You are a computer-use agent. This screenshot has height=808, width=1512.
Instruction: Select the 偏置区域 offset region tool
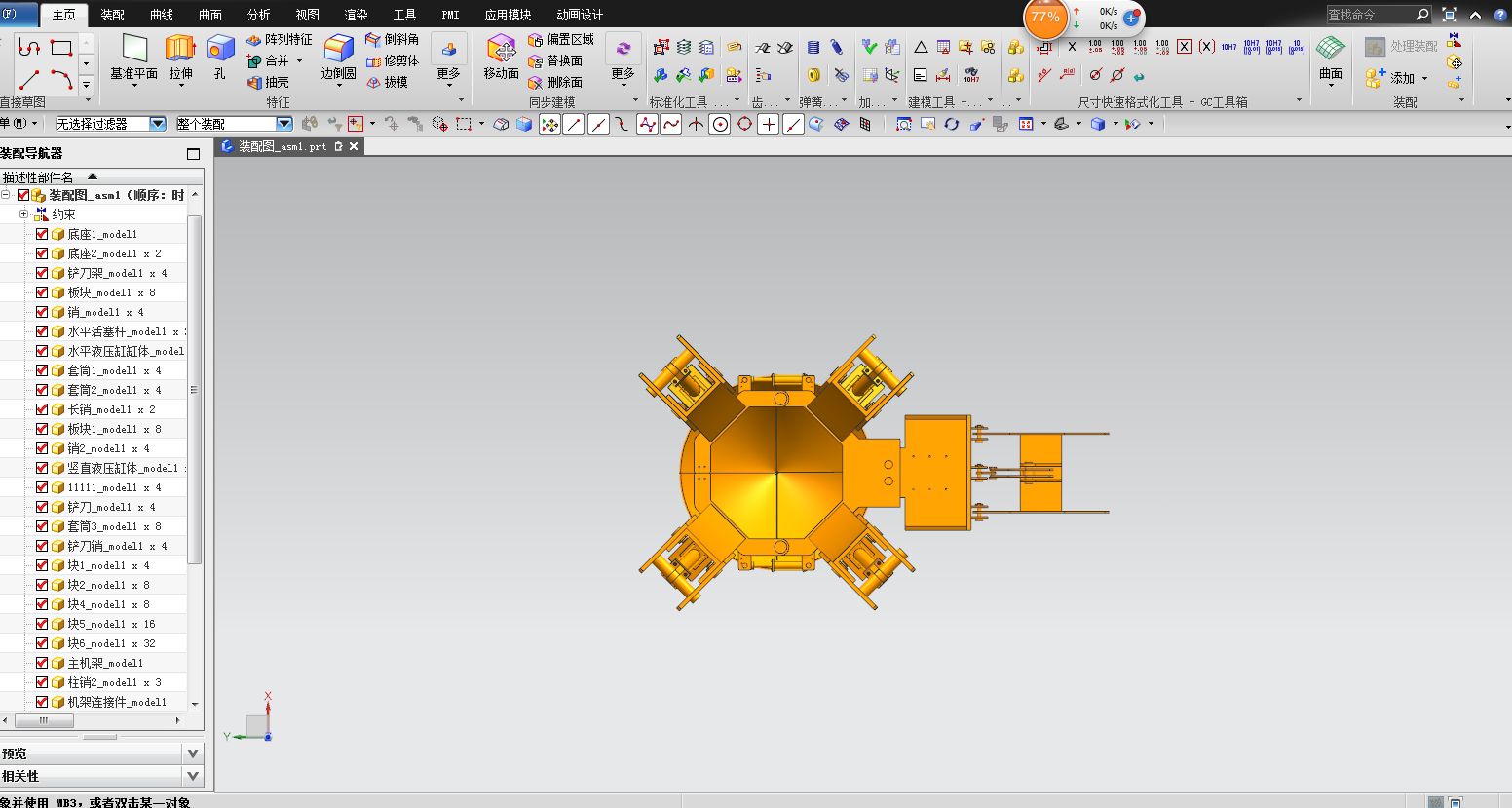(561, 40)
